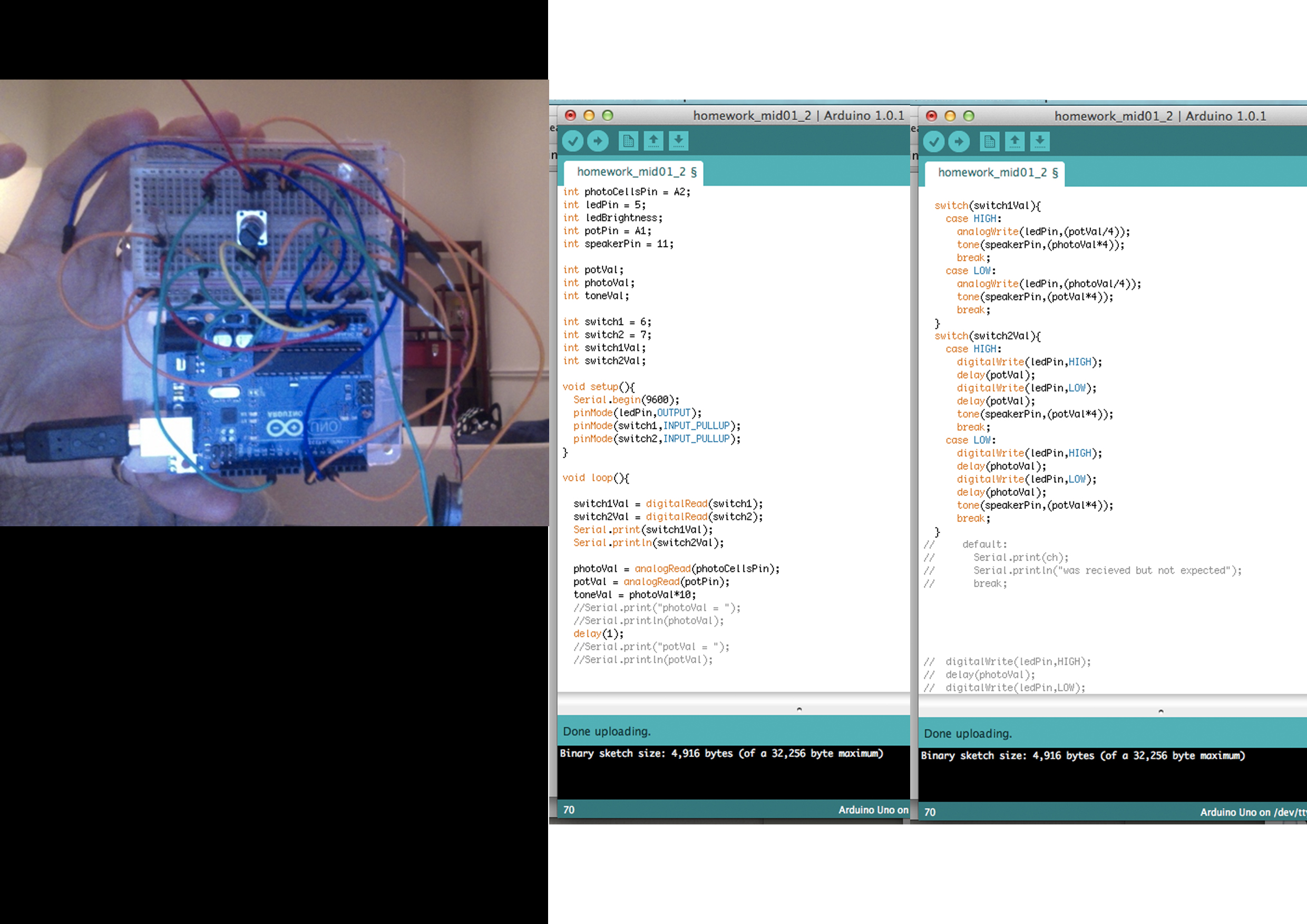The image size is (1307, 924).
Task: Click Upload arrow in left Arduino window
Action: (598, 141)
